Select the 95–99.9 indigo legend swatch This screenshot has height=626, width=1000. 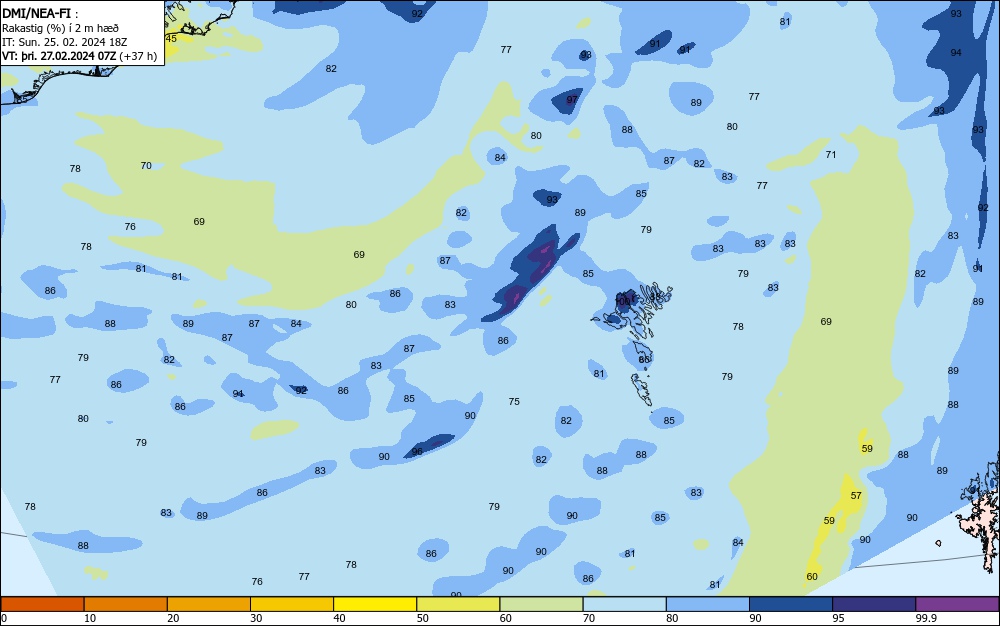click(874, 604)
